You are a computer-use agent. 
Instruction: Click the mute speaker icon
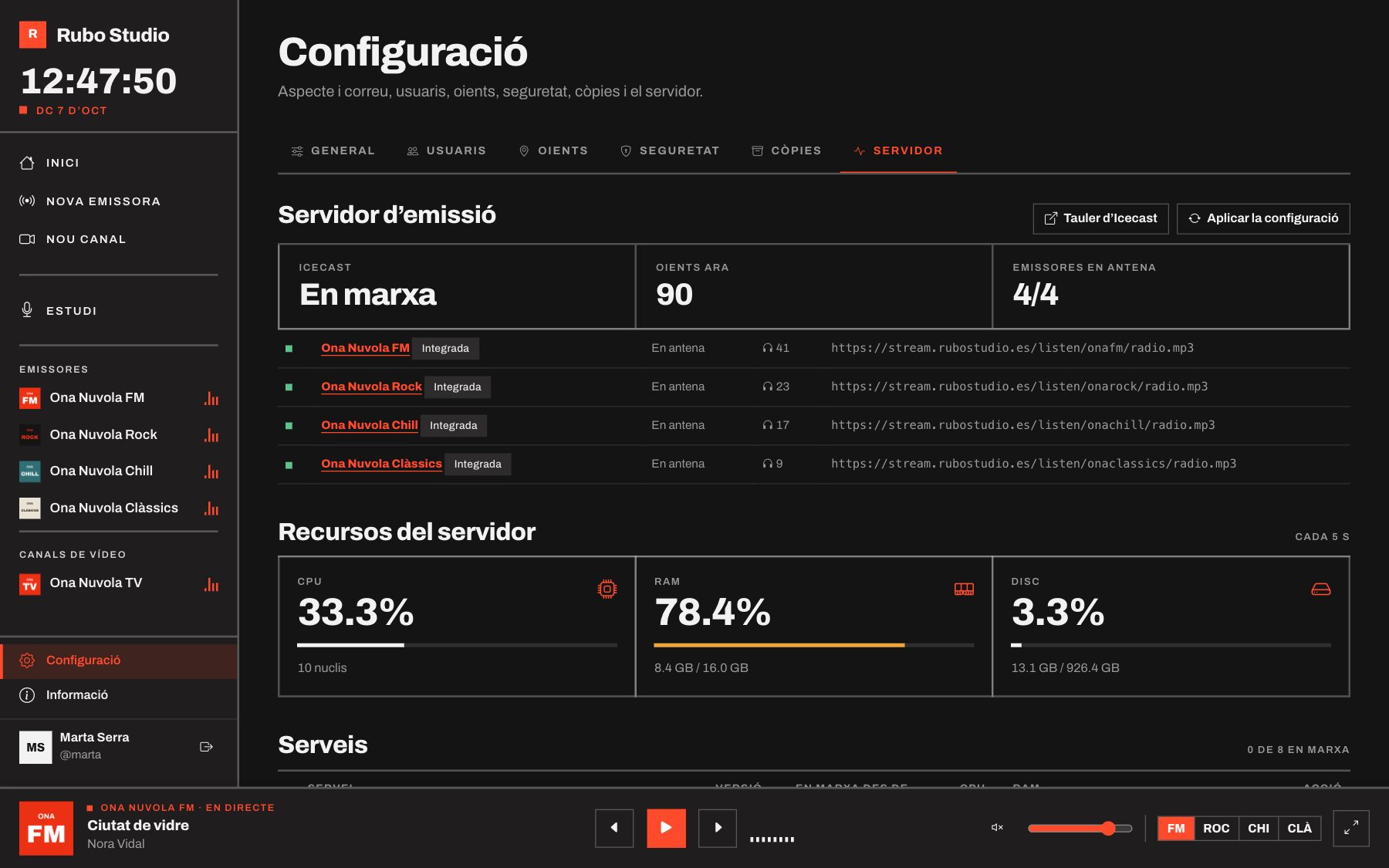point(997,828)
